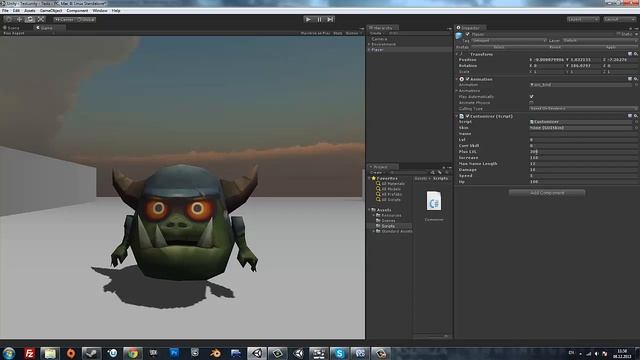Click the prefab Revert button
640x360 pixels.
[x=555, y=47]
